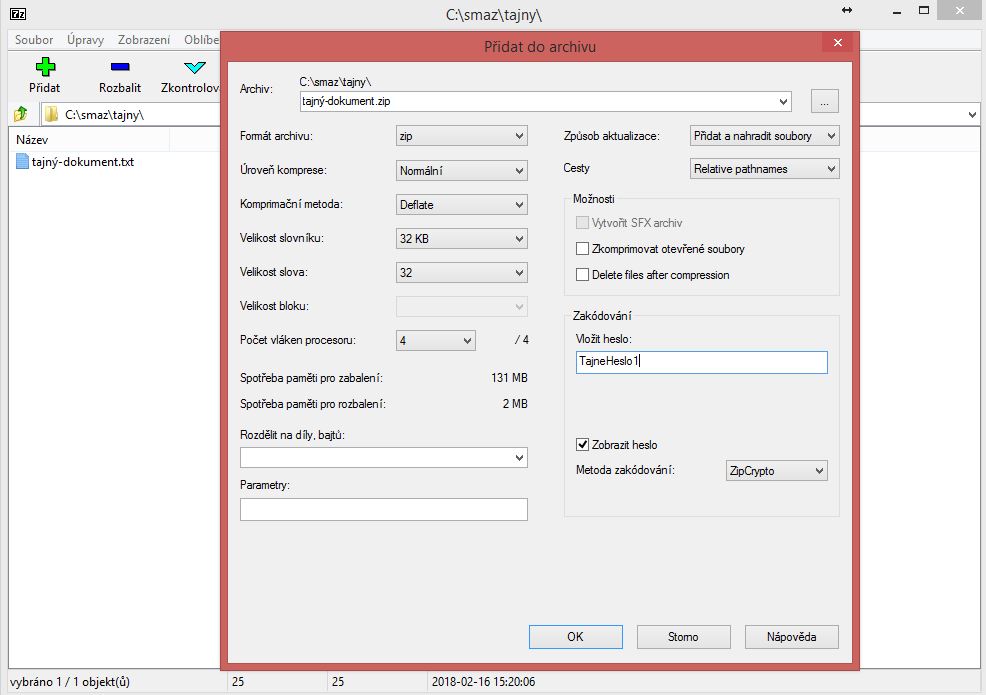The image size is (986, 695).
Task: Uncheck the Zobrazit heslo checkbox
Action: tap(583, 445)
